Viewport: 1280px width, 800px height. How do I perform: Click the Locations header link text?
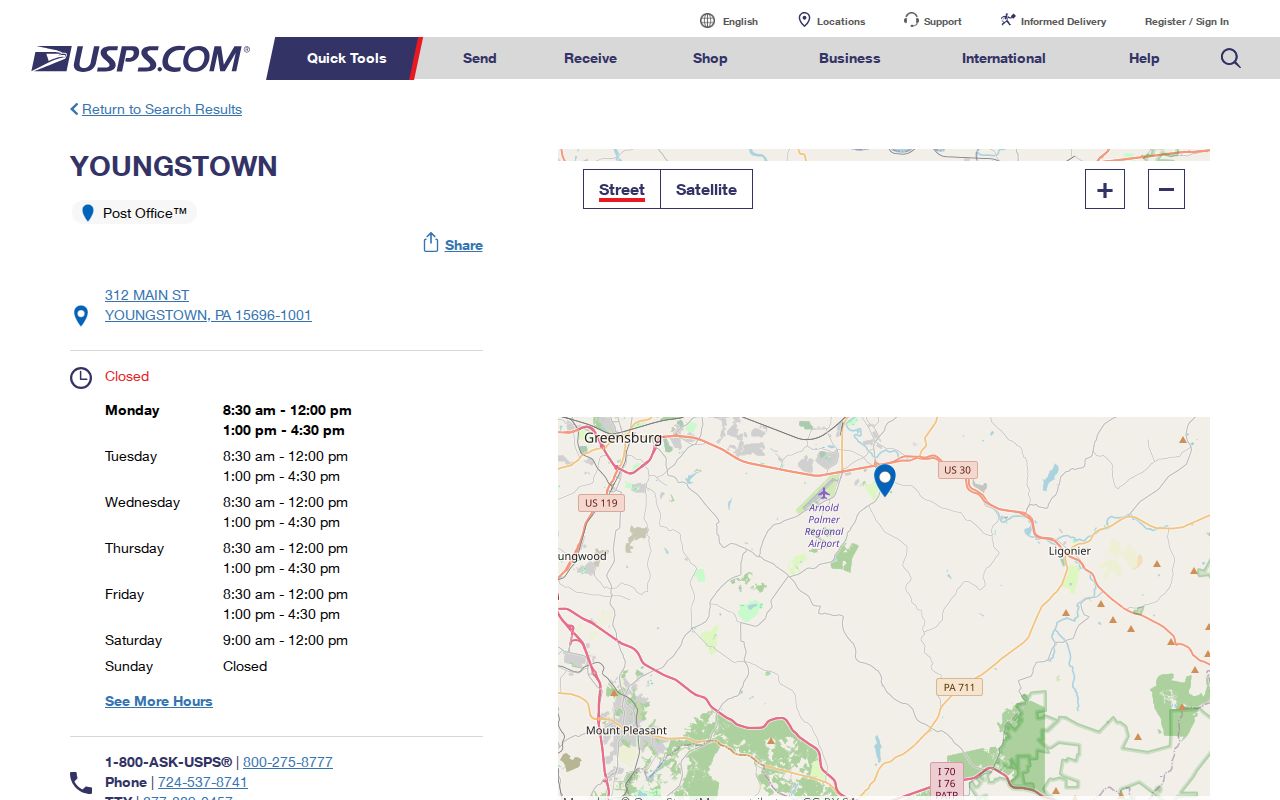point(841,21)
